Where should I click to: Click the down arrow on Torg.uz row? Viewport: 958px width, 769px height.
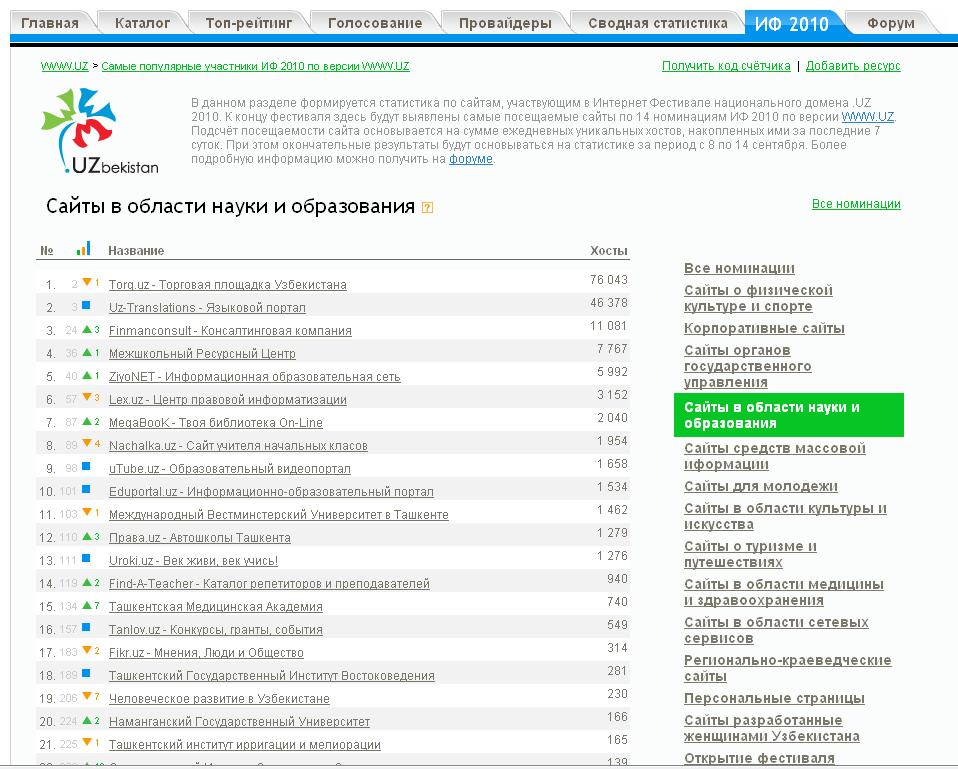[87, 282]
